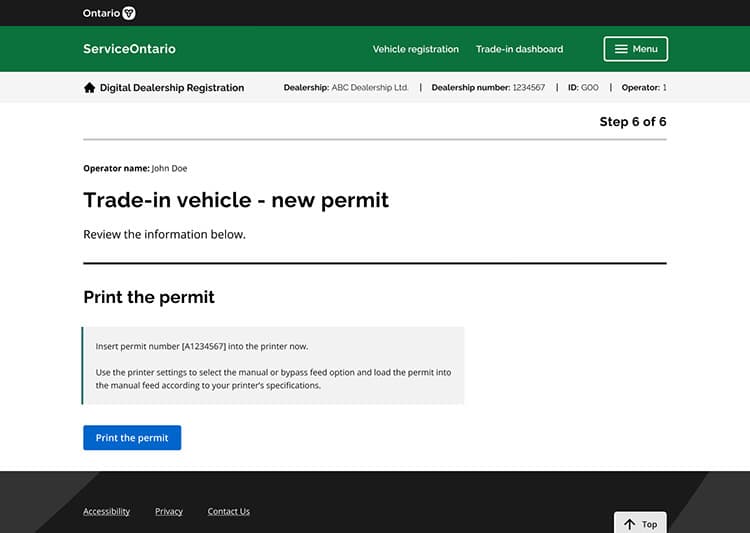Click the Ontario trillium logo icon
The width and height of the screenshot is (750, 533).
[128, 13]
